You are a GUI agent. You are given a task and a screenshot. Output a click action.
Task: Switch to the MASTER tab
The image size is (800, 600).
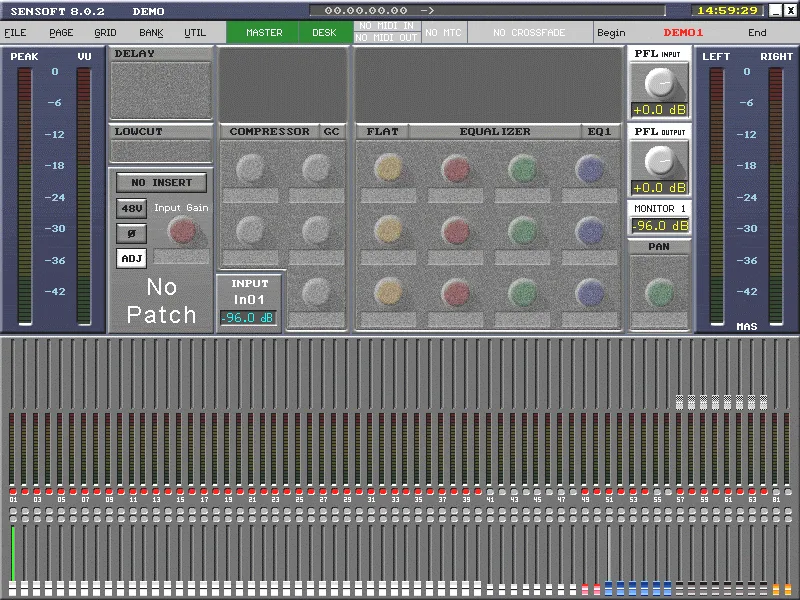[264, 33]
